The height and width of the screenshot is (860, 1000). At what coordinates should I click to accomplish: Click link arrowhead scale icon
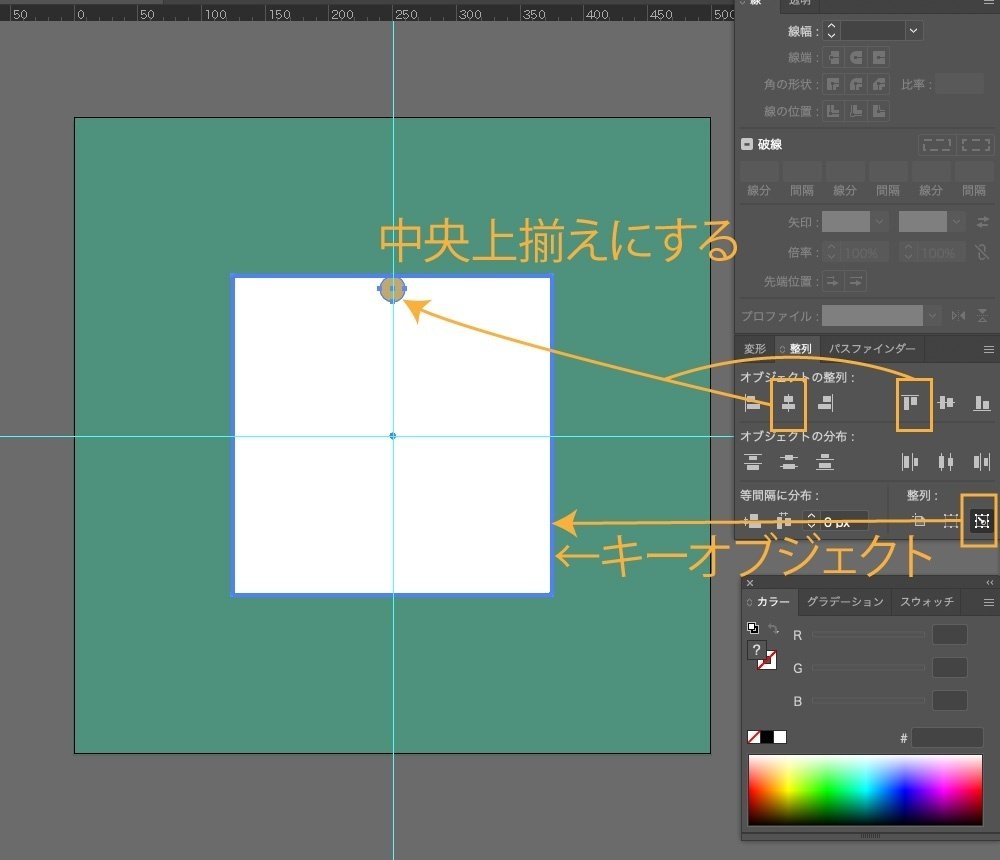click(982, 252)
